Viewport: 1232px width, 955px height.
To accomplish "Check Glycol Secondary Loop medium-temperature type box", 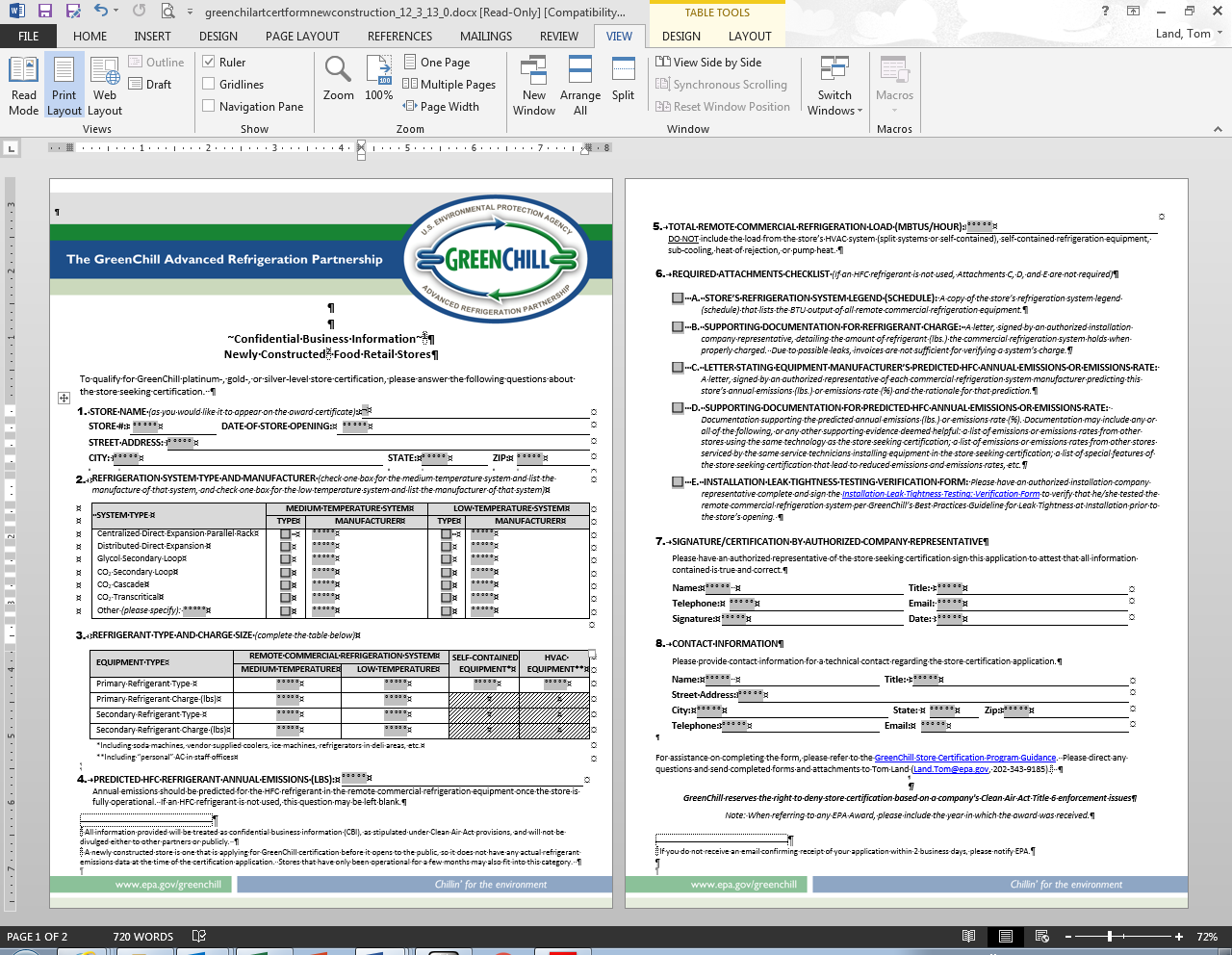I will pyautogui.click(x=286, y=559).
